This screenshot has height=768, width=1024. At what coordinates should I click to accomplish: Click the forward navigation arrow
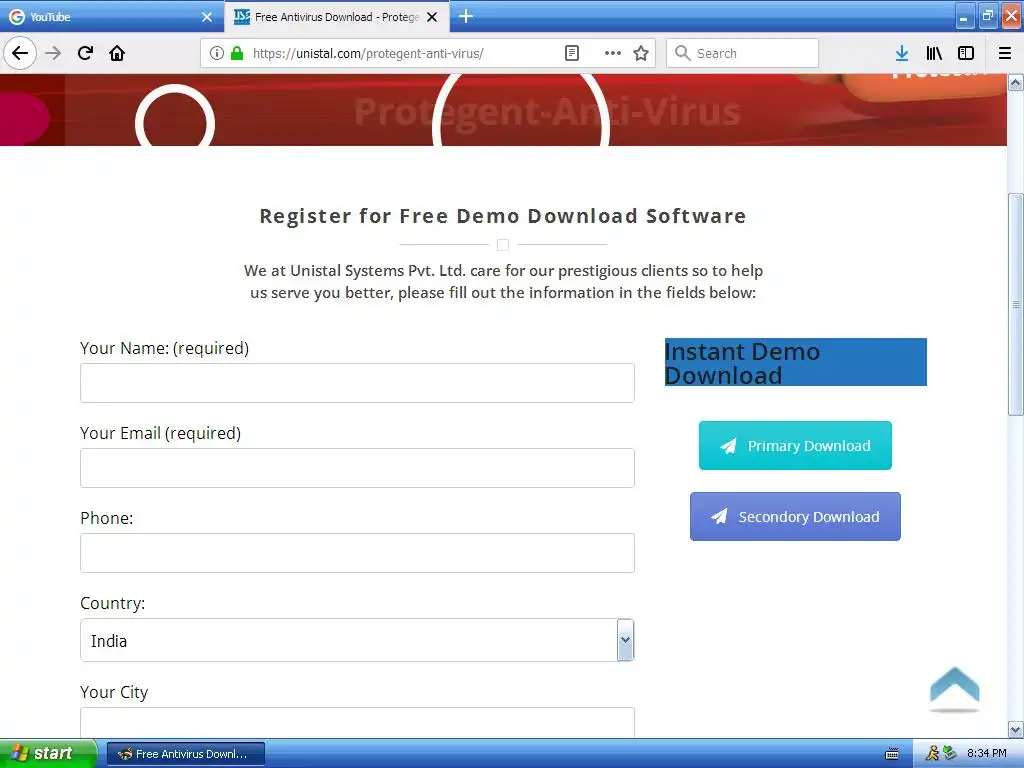pyautogui.click(x=53, y=53)
